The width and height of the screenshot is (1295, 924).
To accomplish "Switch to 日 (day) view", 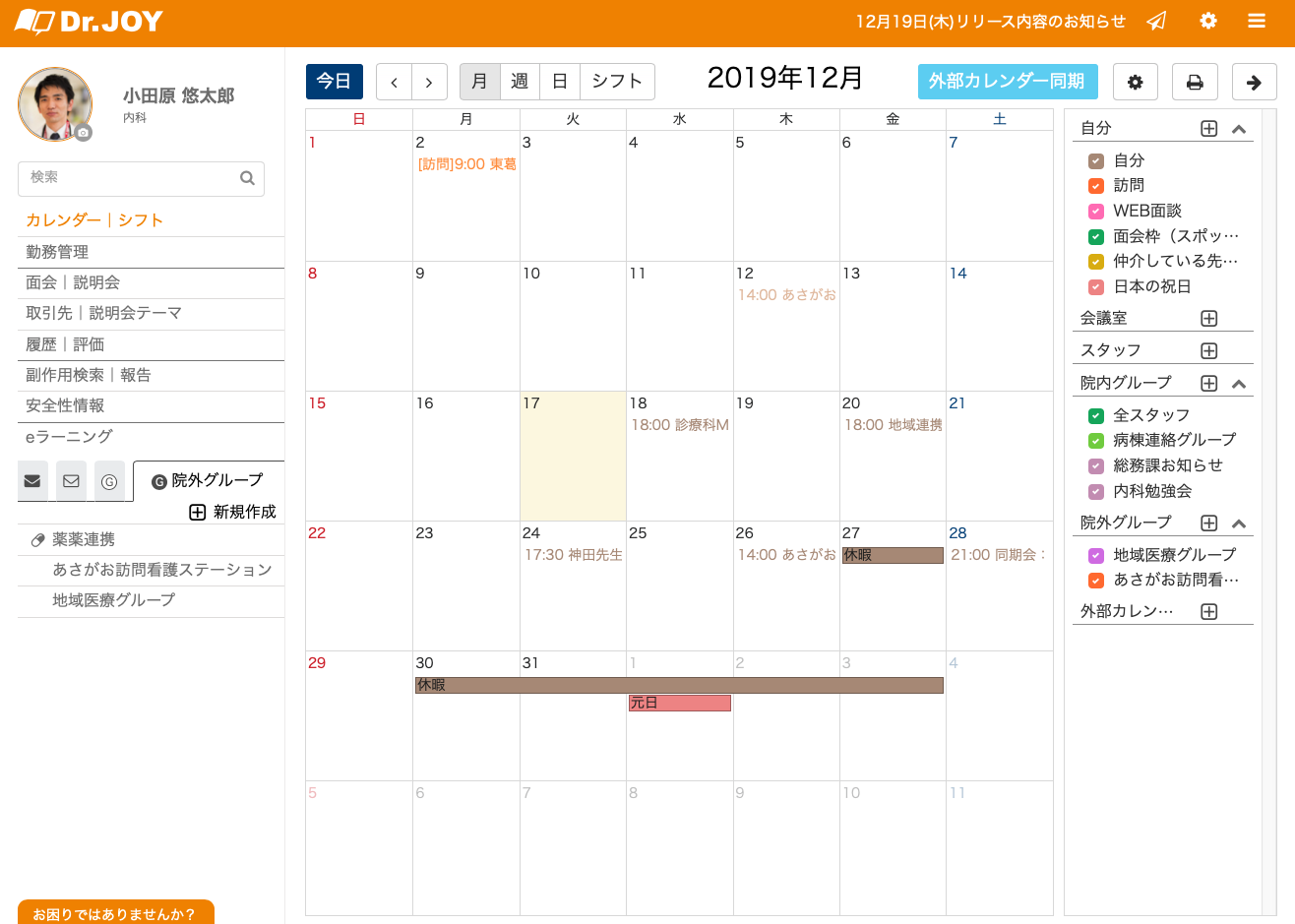I will pos(560,82).
